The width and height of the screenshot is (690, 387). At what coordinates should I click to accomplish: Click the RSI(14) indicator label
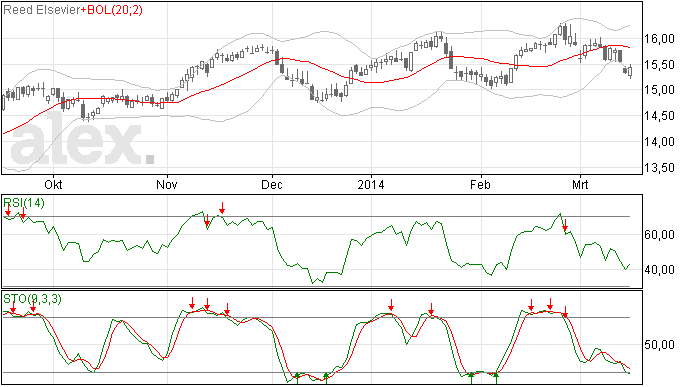pos(24,203)
